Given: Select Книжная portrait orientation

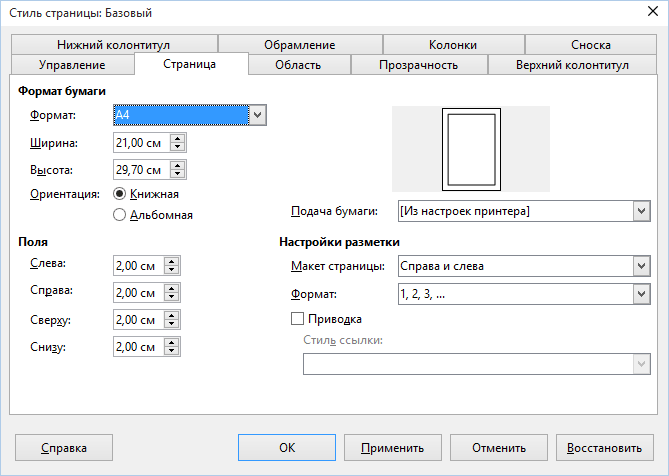Looking at the screenshot, I should [120, 193].
